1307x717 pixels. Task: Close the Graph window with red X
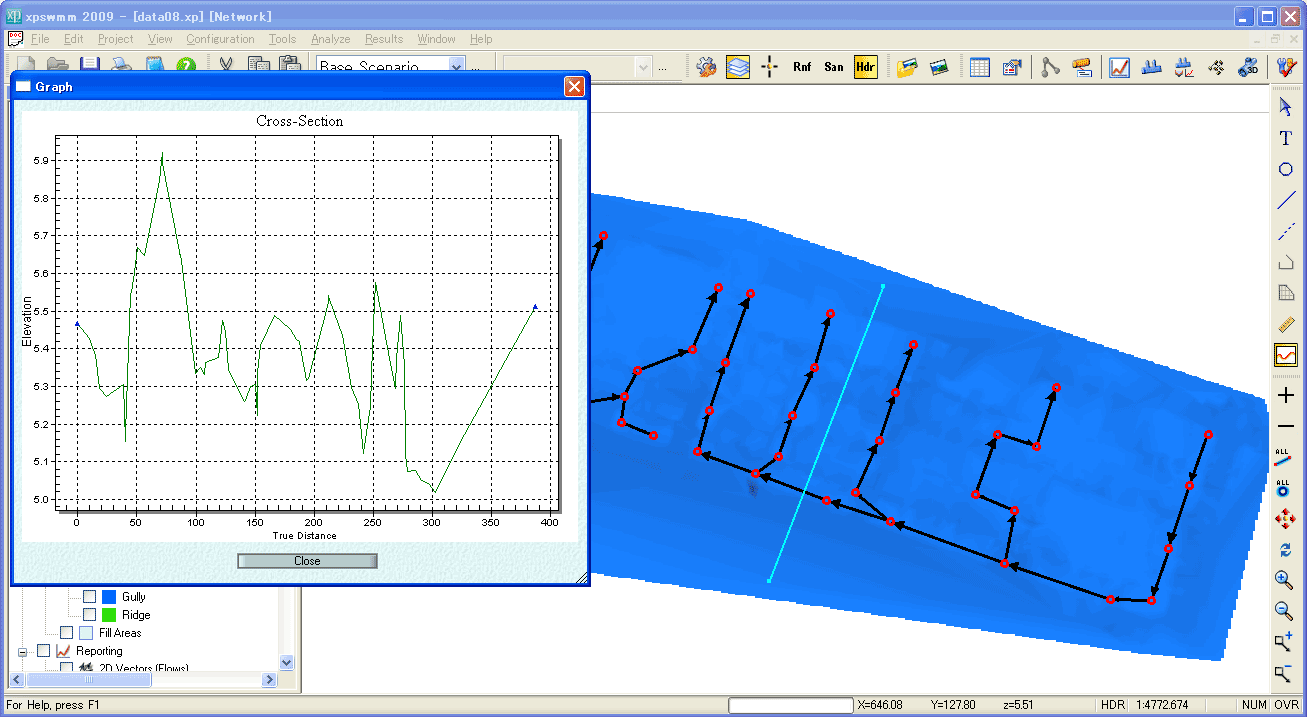point(574,87)
